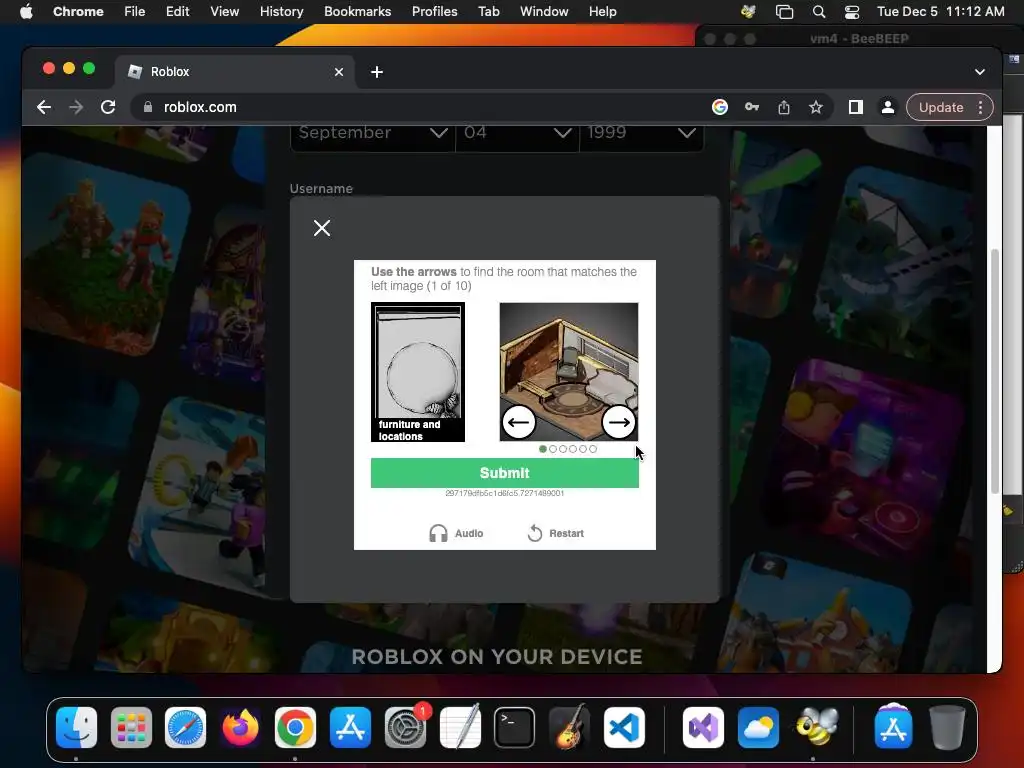Screen dimensions: 1024x768
Task: Open the Profiles menu
Action: 434,11
